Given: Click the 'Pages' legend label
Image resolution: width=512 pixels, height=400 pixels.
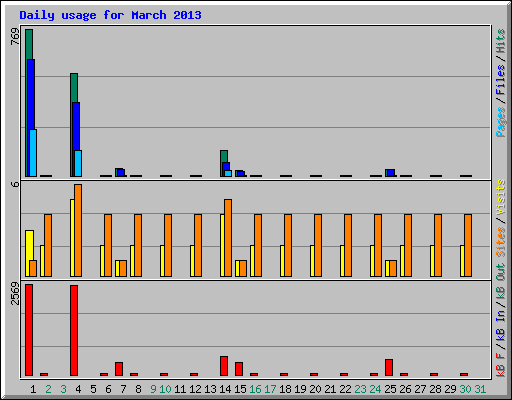Looking at the screenshot, I should click(x=500, y=122).
